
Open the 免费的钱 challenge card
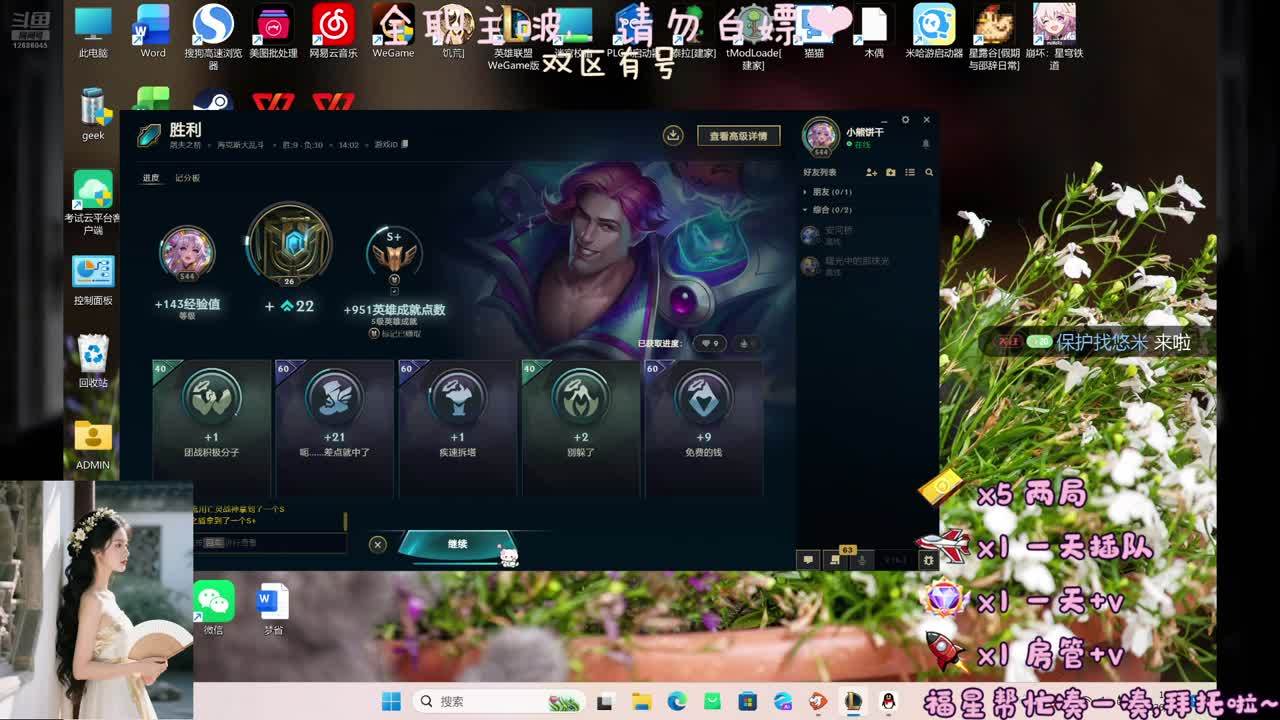click(x=703, y=427)
